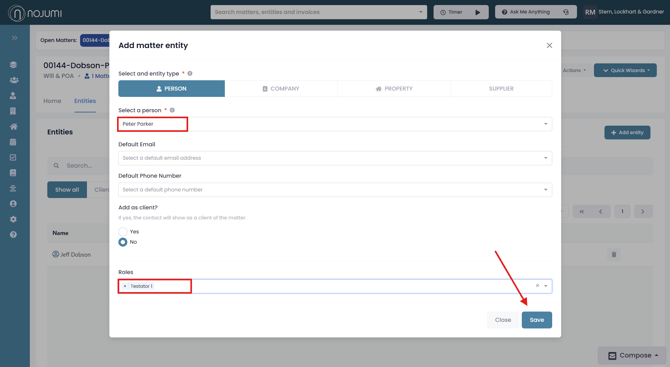This screenshot has height=367, width=670.
Task: Open the ledger book icon in sidebar
Action: 13,173
